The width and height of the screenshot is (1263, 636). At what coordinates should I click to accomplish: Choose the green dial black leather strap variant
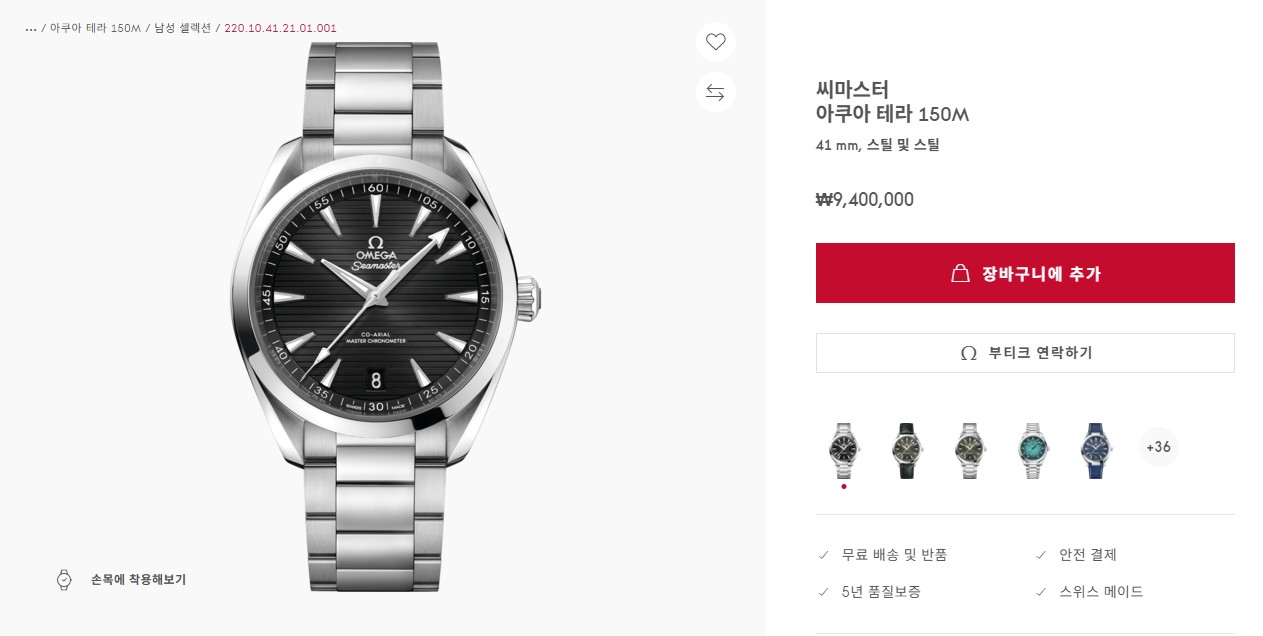(x=905, y=451)
